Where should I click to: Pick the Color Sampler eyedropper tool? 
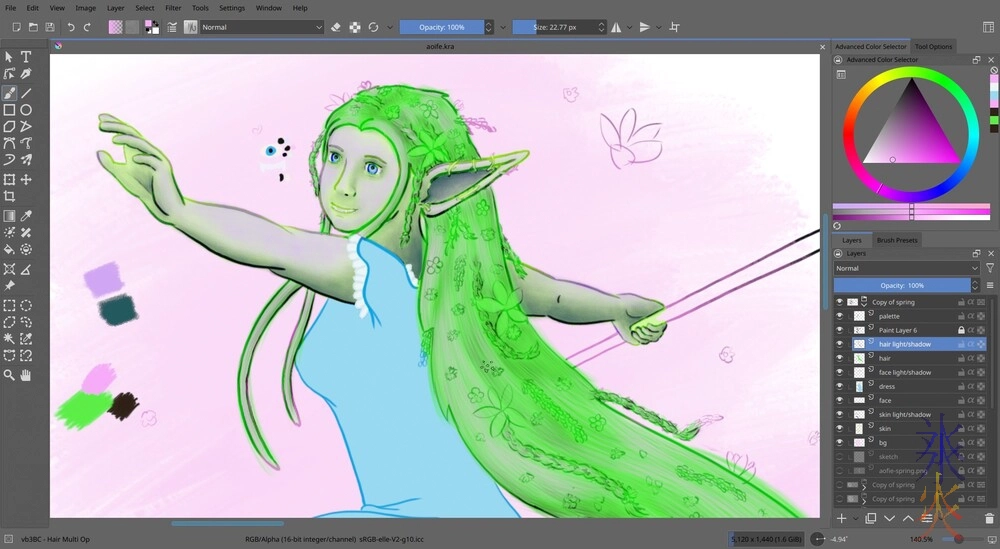[x=26, y=215]
